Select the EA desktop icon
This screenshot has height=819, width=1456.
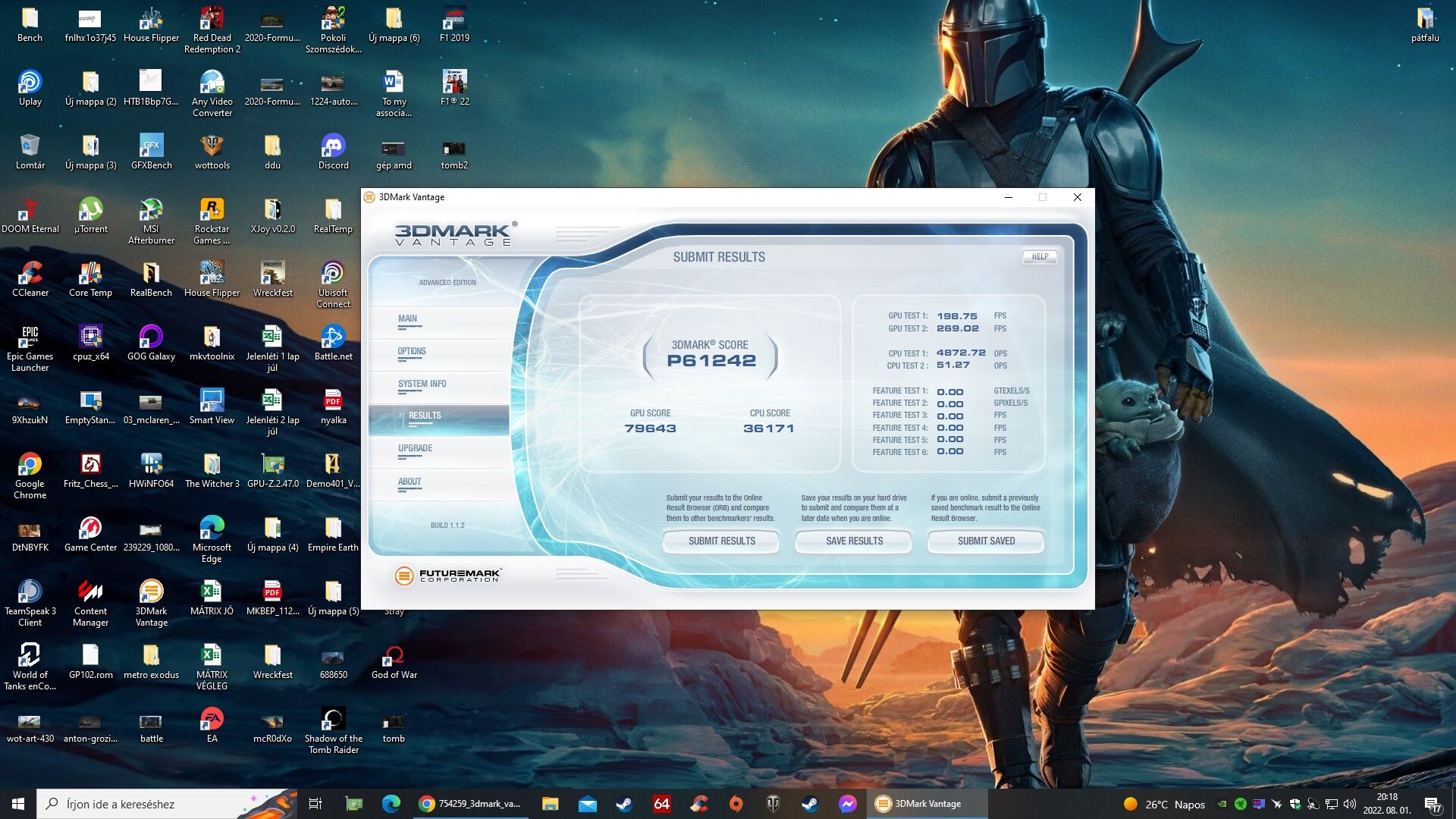[212, 726]
